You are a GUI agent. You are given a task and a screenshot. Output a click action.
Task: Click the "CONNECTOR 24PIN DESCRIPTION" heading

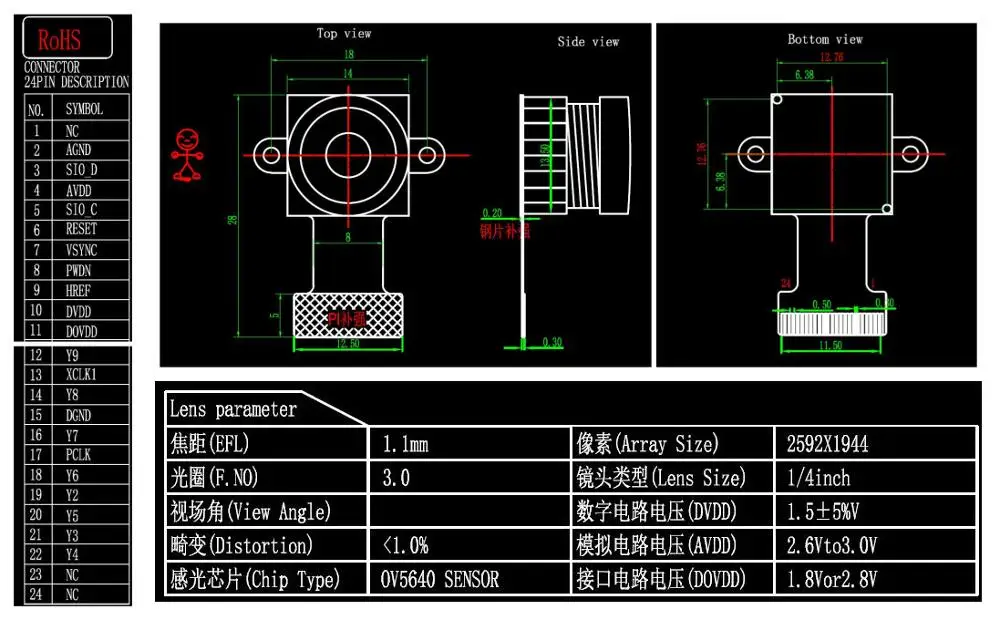coord(77,75)
